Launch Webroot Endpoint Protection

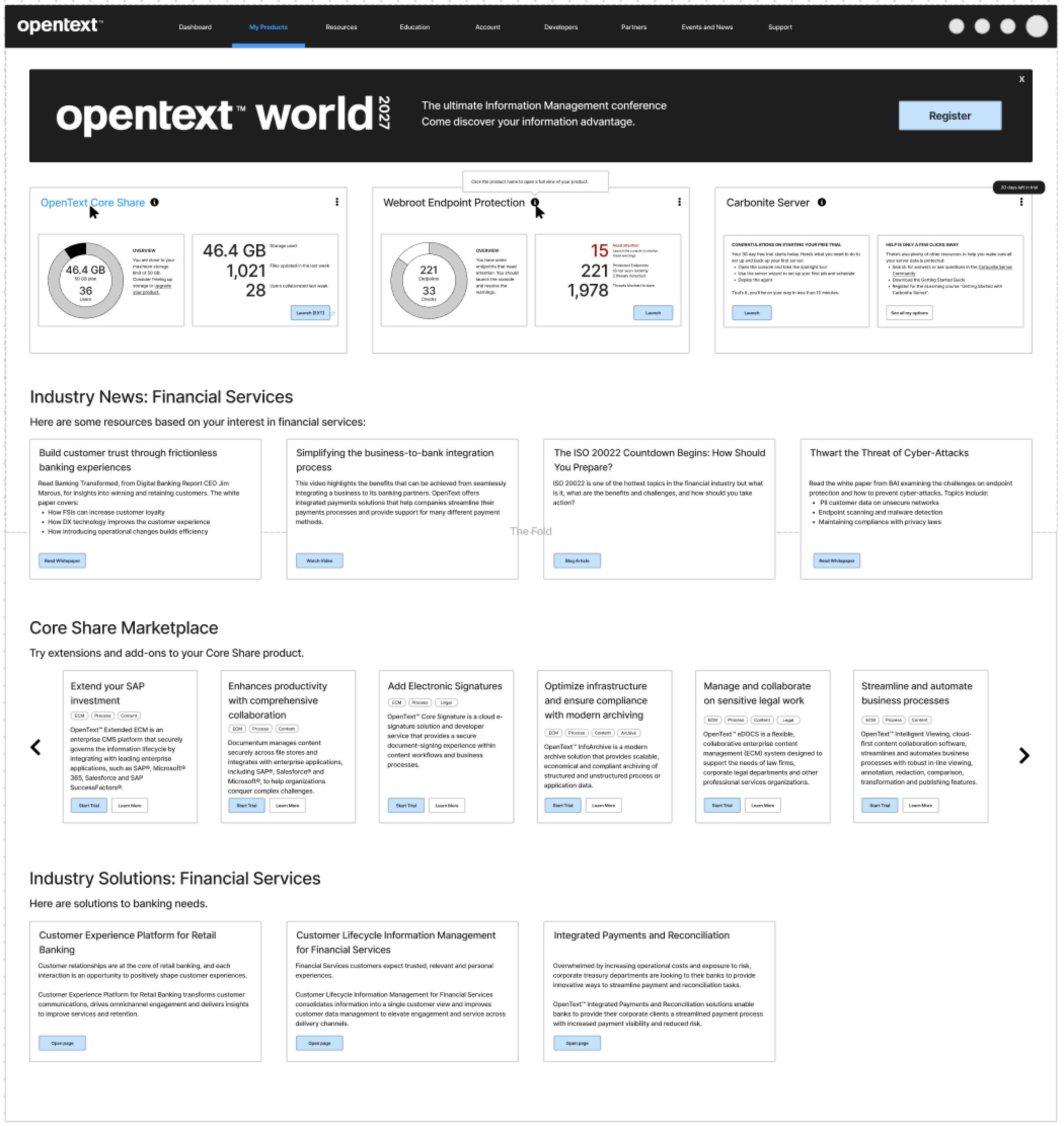point(653,313)
